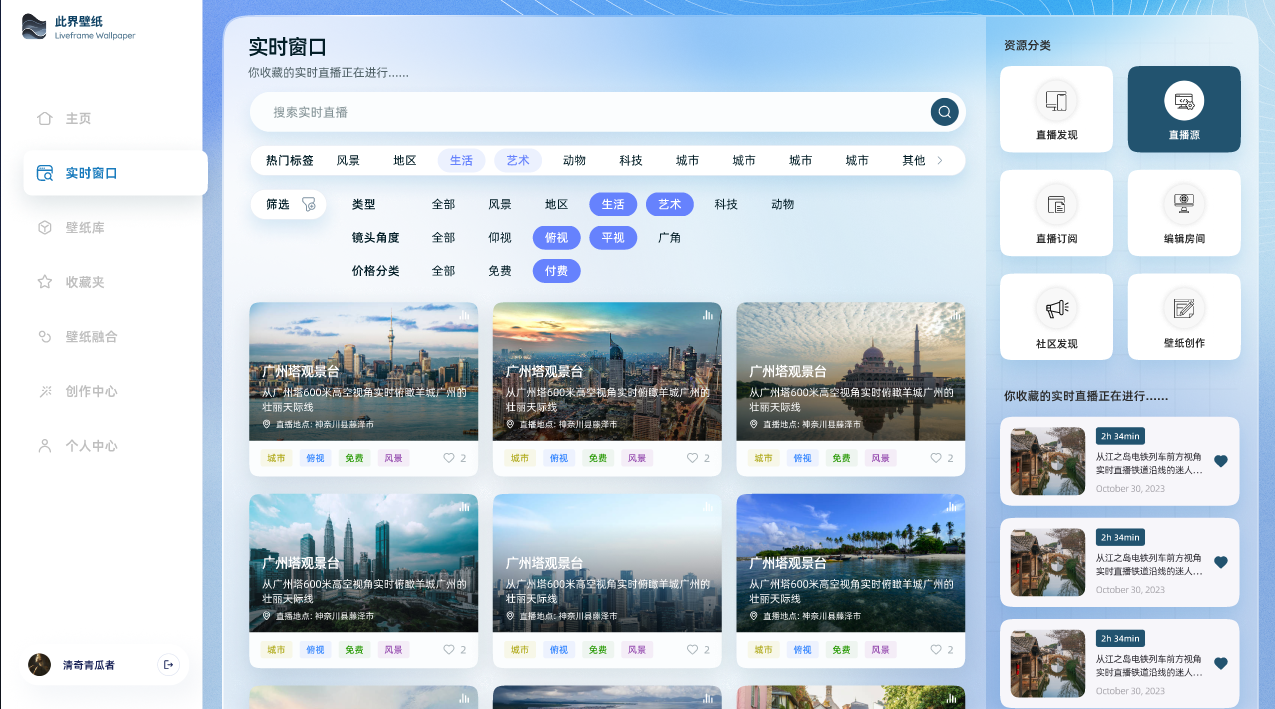
Task: Enable the 仰视 camera angle option
Action: 500,238
